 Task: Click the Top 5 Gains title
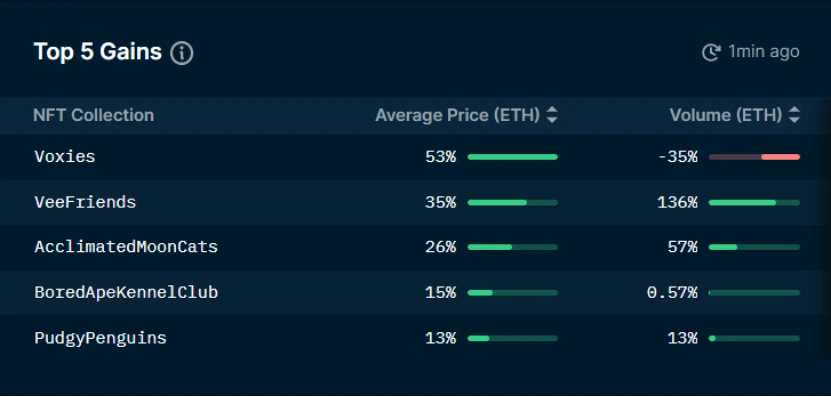click(x=98, y=52)
